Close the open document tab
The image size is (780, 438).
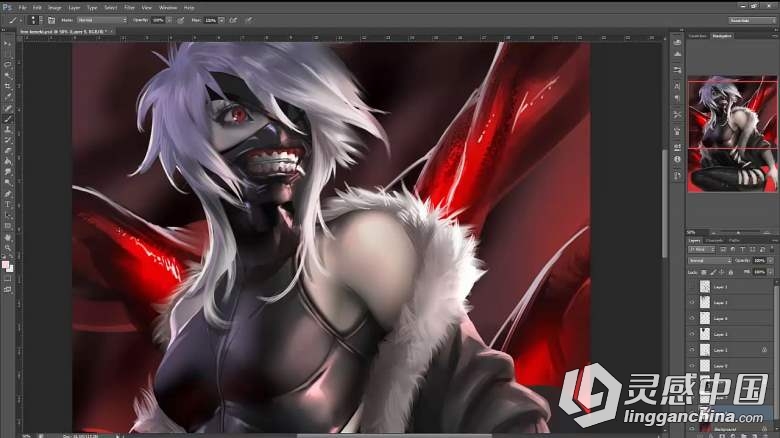click(x=111, y=31)
